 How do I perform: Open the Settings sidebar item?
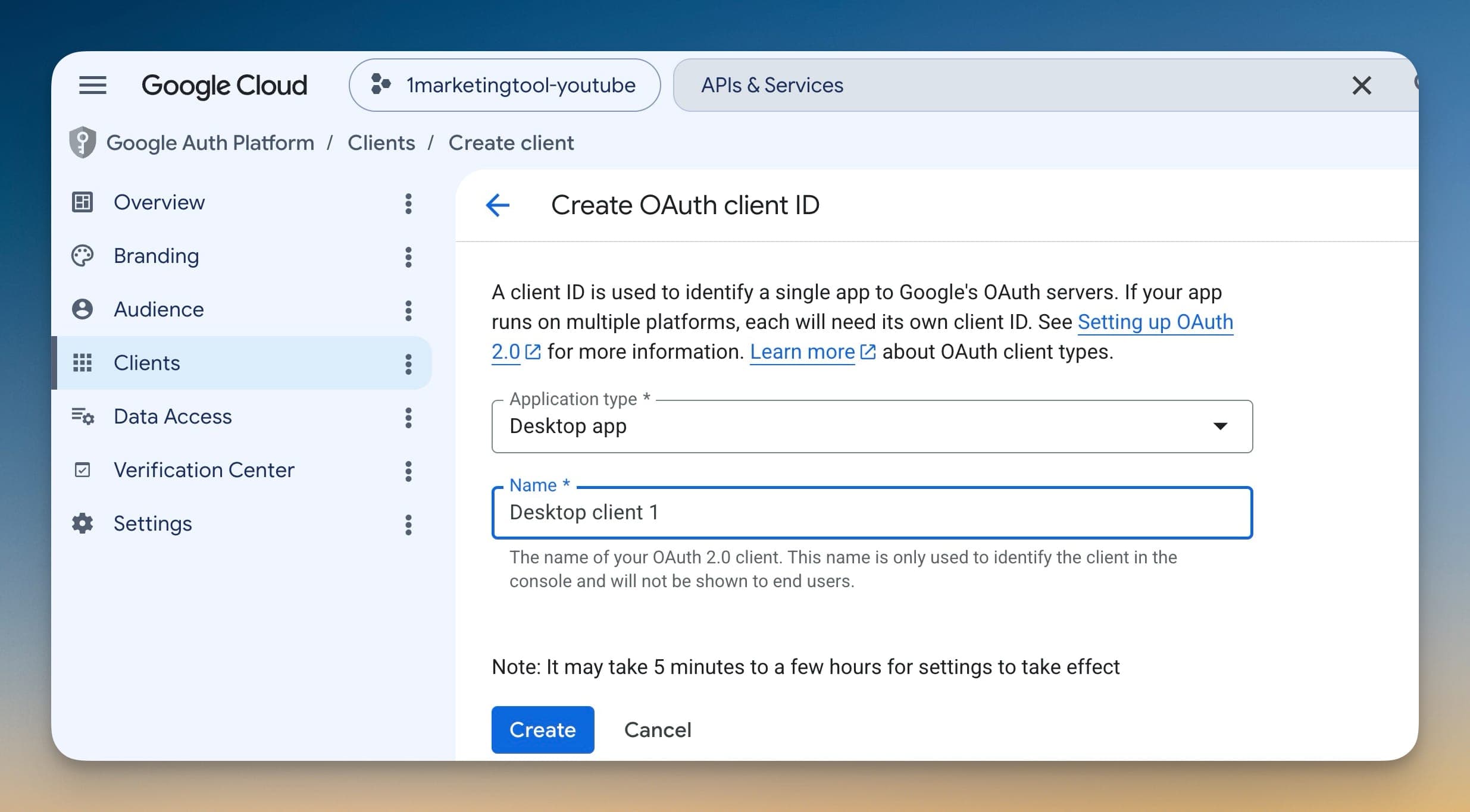pyautogui.click(x=242, y=523)
